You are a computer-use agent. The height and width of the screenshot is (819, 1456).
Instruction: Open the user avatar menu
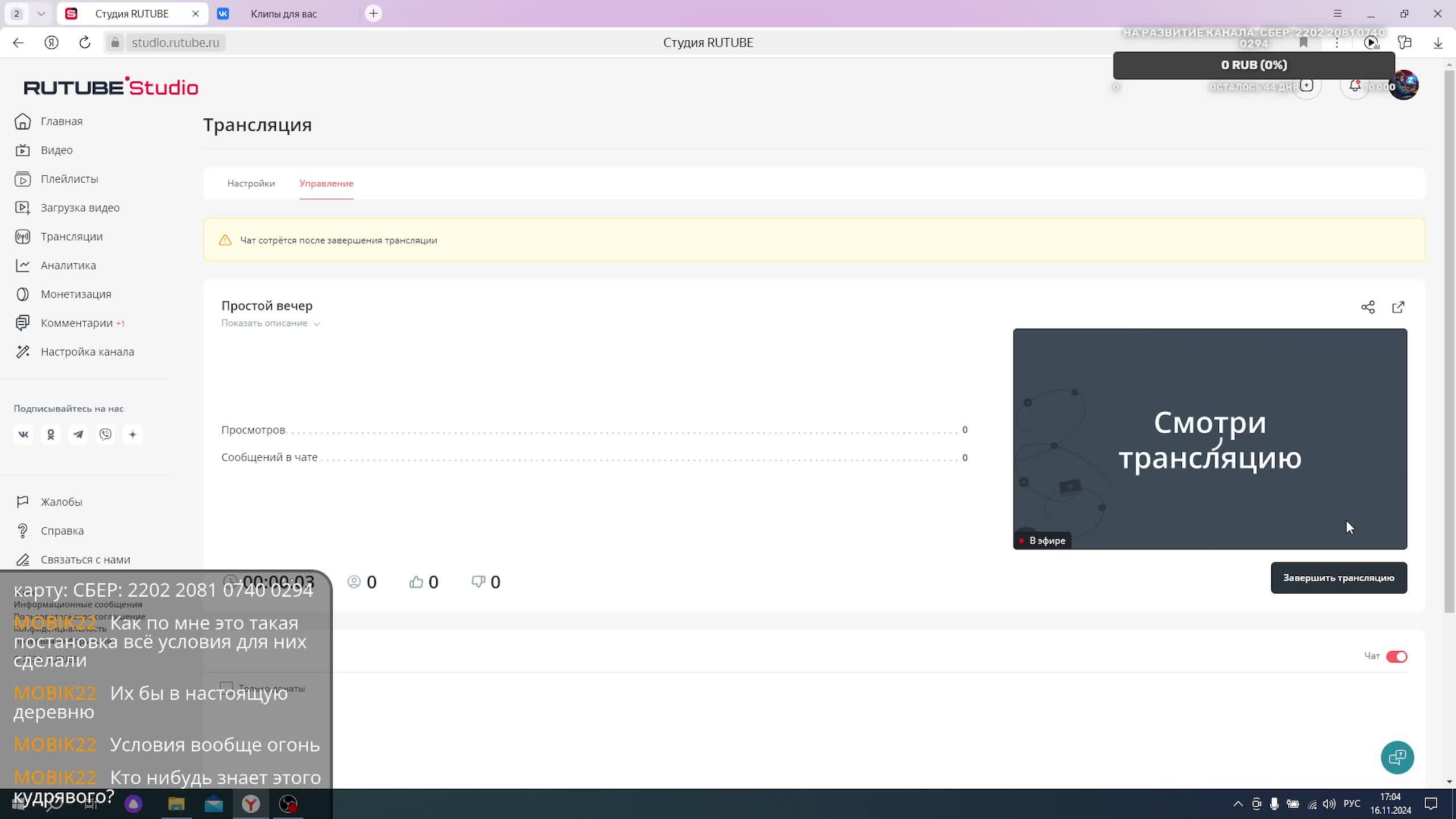pyautogui.click(x=1403, y=85)
